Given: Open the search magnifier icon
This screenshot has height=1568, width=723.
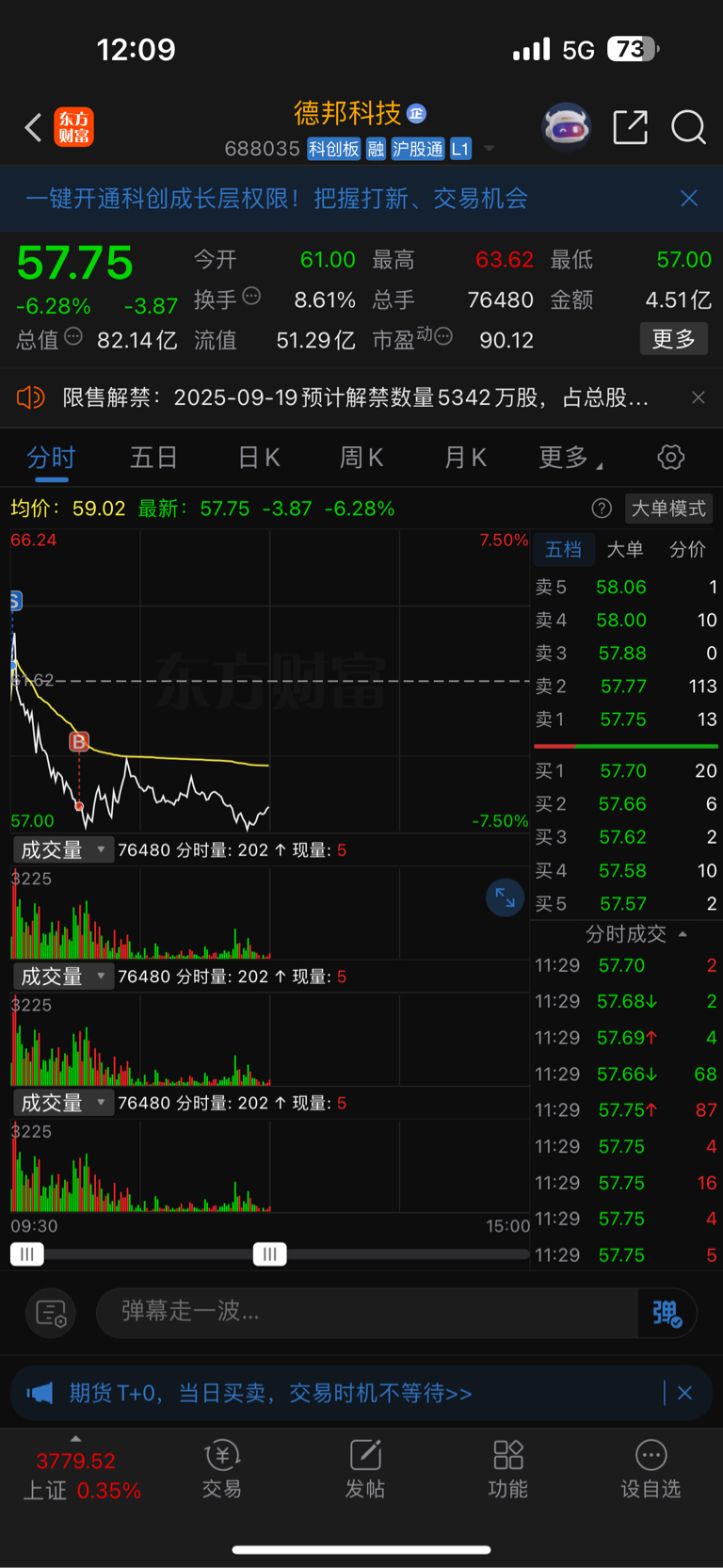Looking at the screenshot, I should [688, 127].
